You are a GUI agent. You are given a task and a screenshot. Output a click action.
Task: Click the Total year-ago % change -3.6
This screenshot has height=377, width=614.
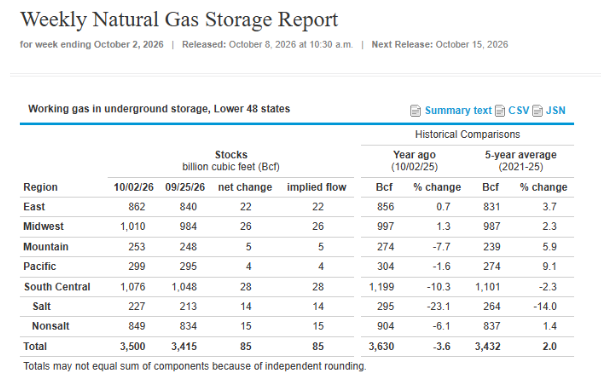[x=441, y=346]
